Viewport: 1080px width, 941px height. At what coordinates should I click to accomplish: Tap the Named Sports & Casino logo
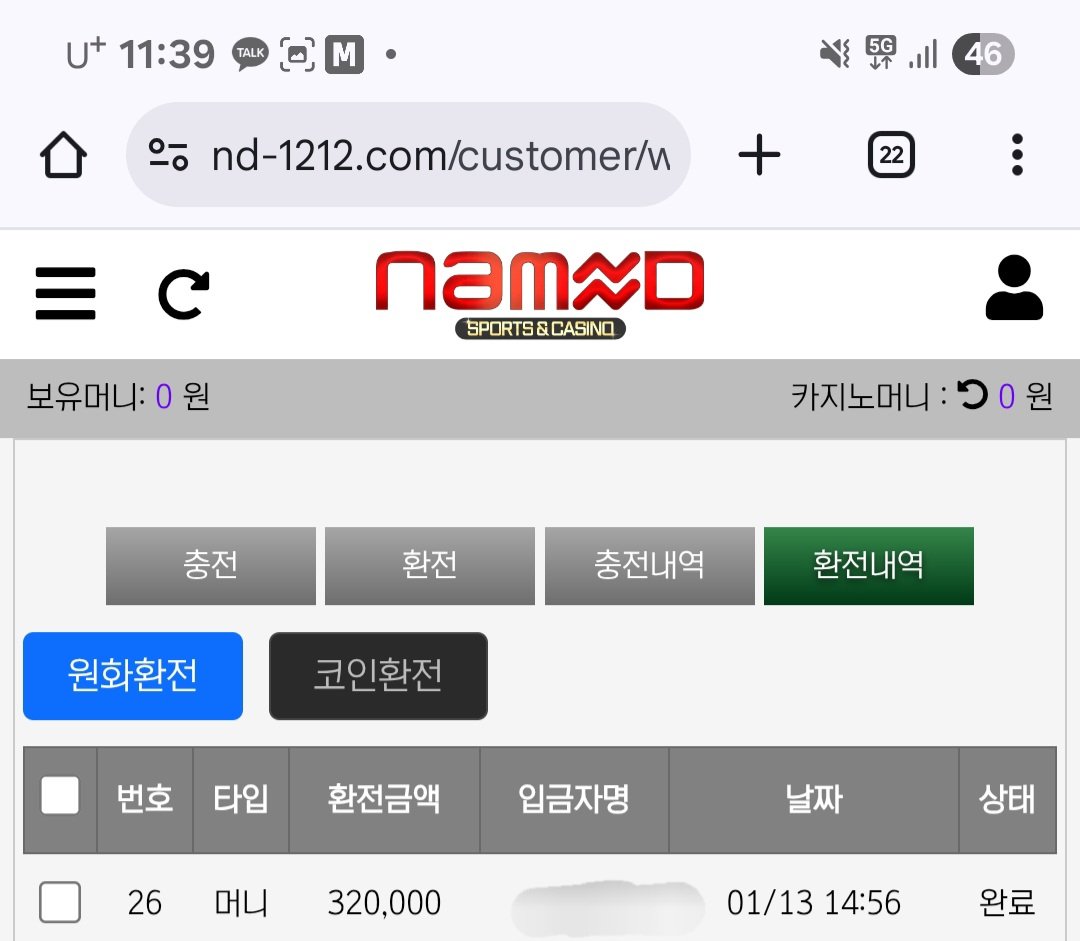[x=540, y=294]
